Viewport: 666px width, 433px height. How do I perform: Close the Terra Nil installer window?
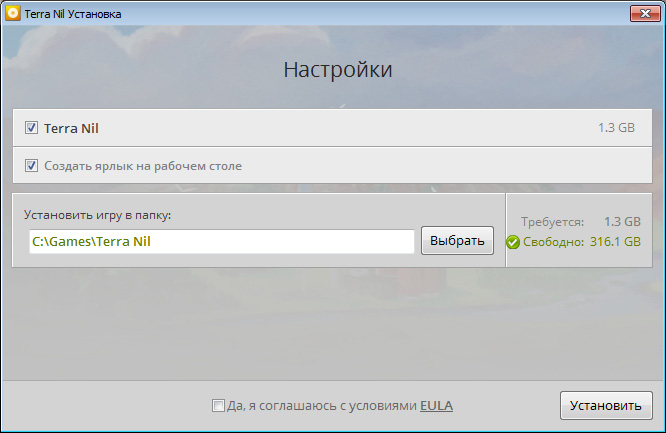pyautogui.click(x=645, y=14)
